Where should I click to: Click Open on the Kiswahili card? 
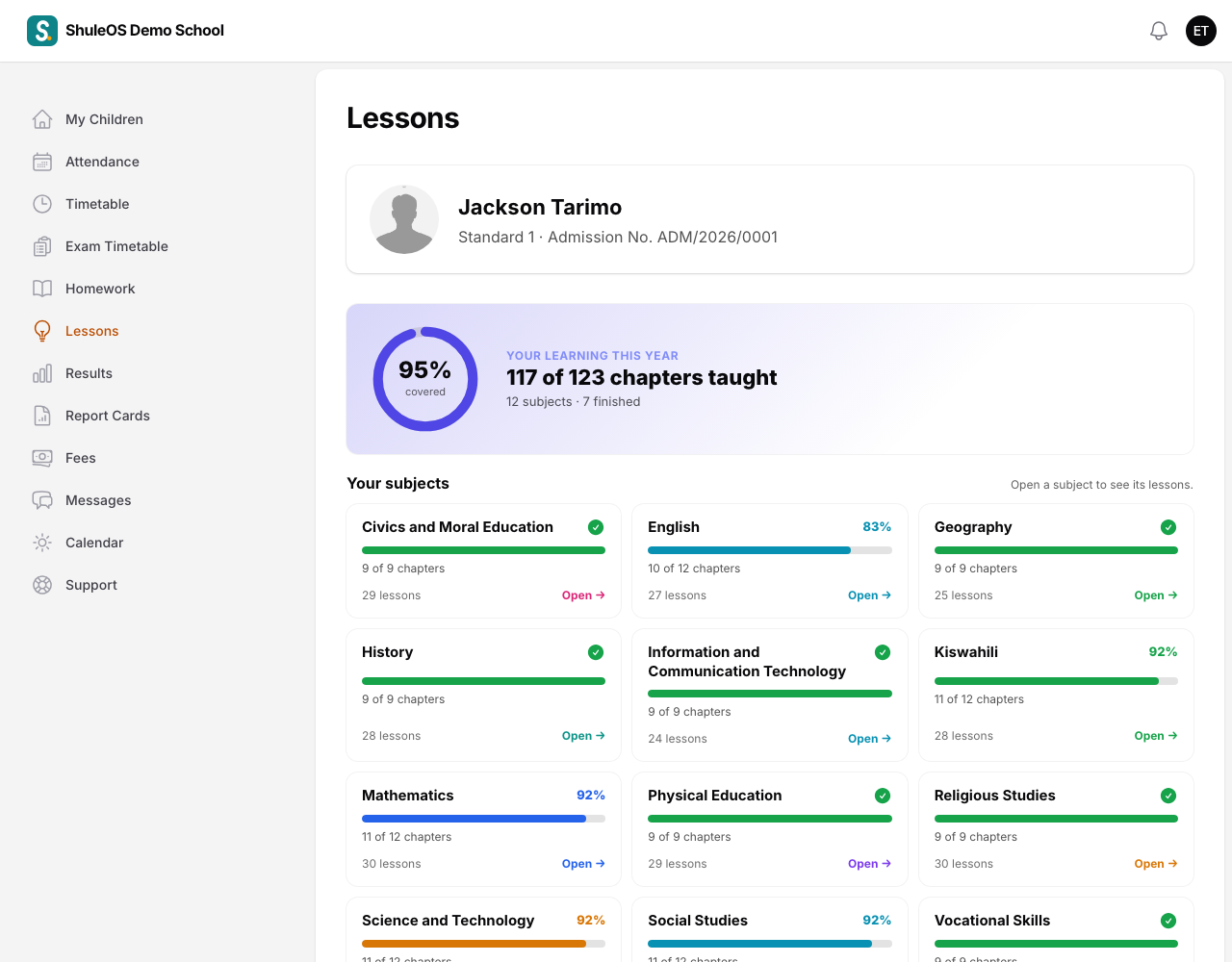(1156, 736)
